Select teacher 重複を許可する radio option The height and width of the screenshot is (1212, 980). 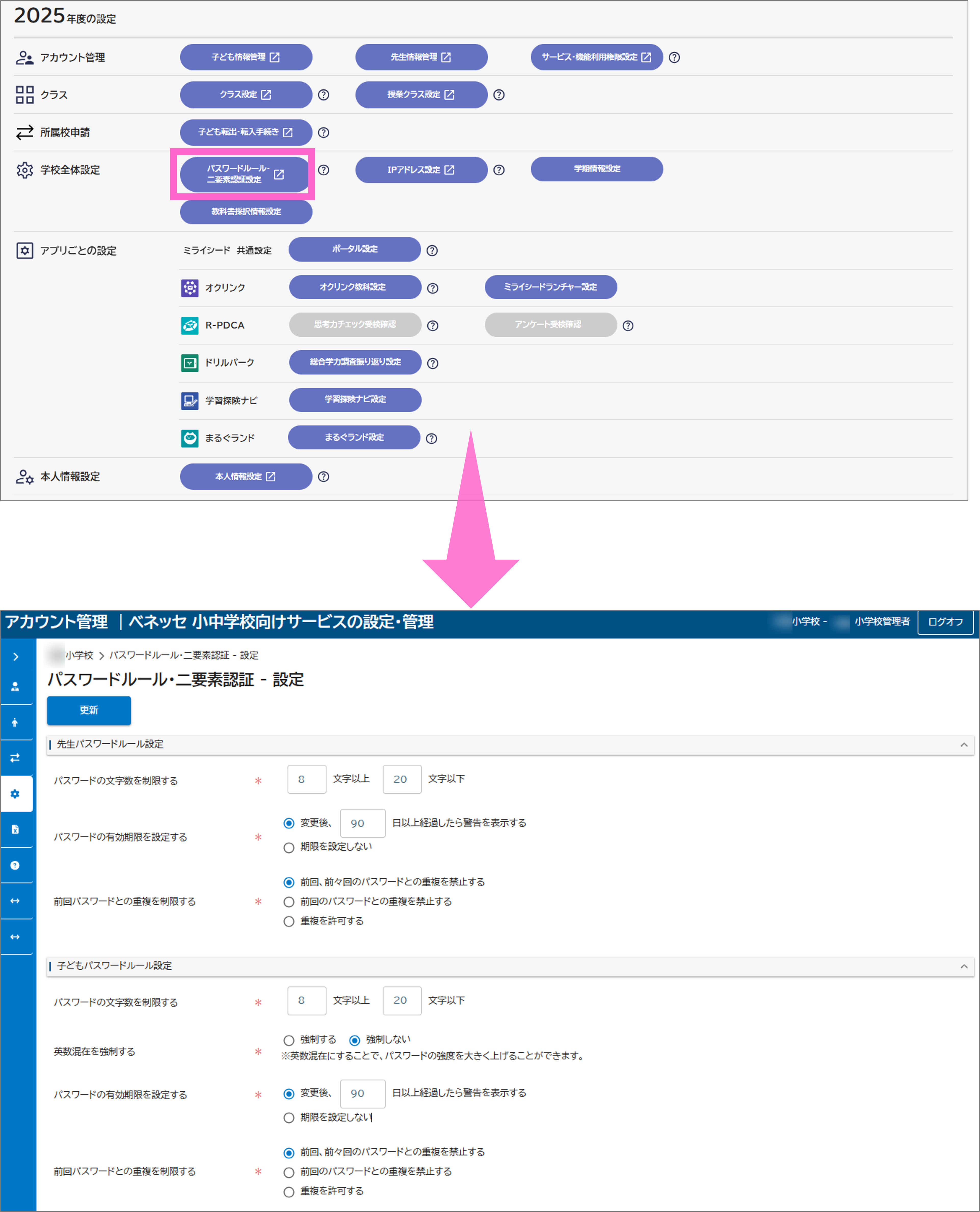(x=289, y=921)
